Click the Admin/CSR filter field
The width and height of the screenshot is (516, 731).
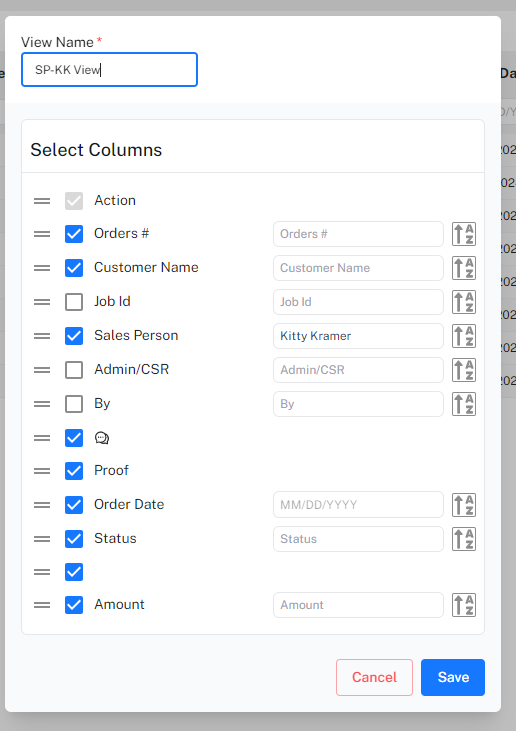coord(358,370)
